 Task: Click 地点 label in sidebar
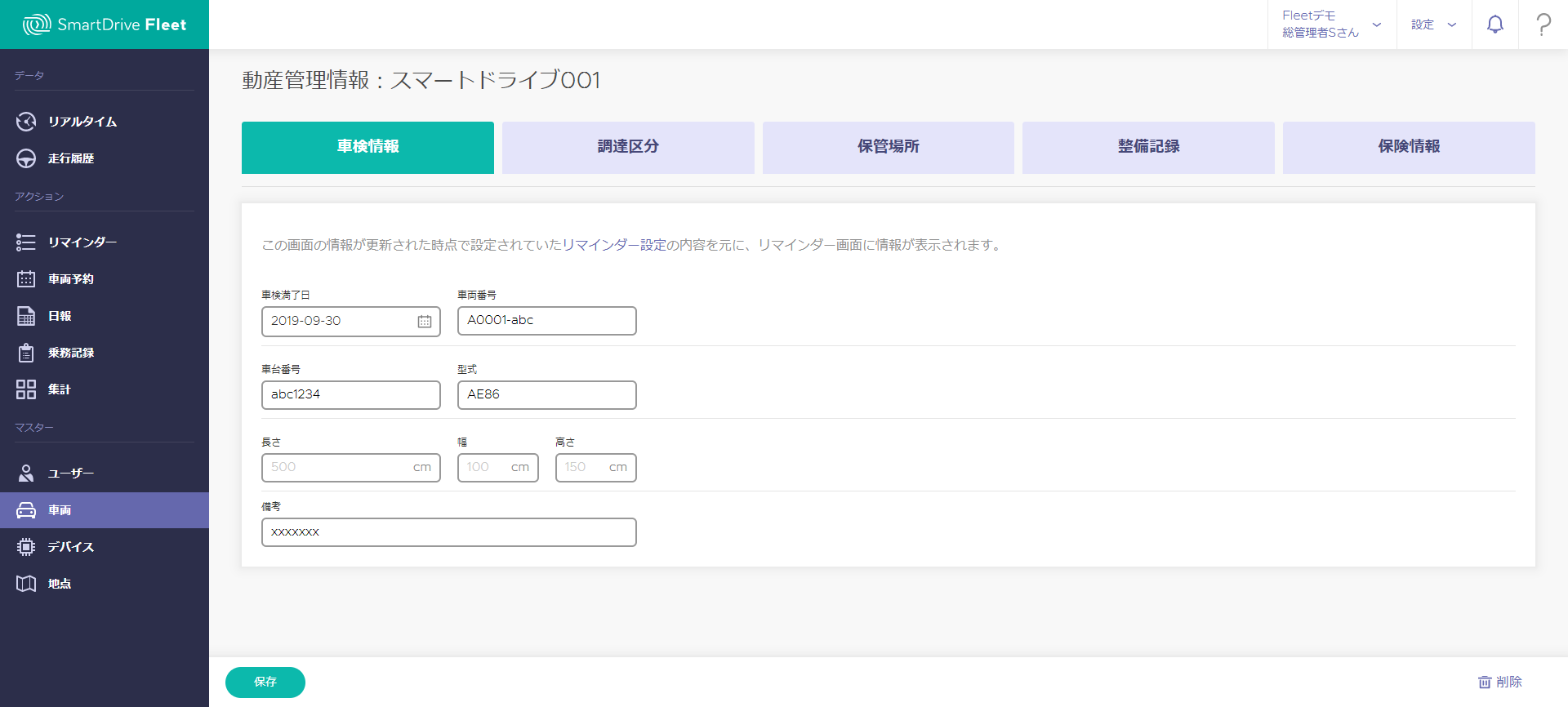60,584
